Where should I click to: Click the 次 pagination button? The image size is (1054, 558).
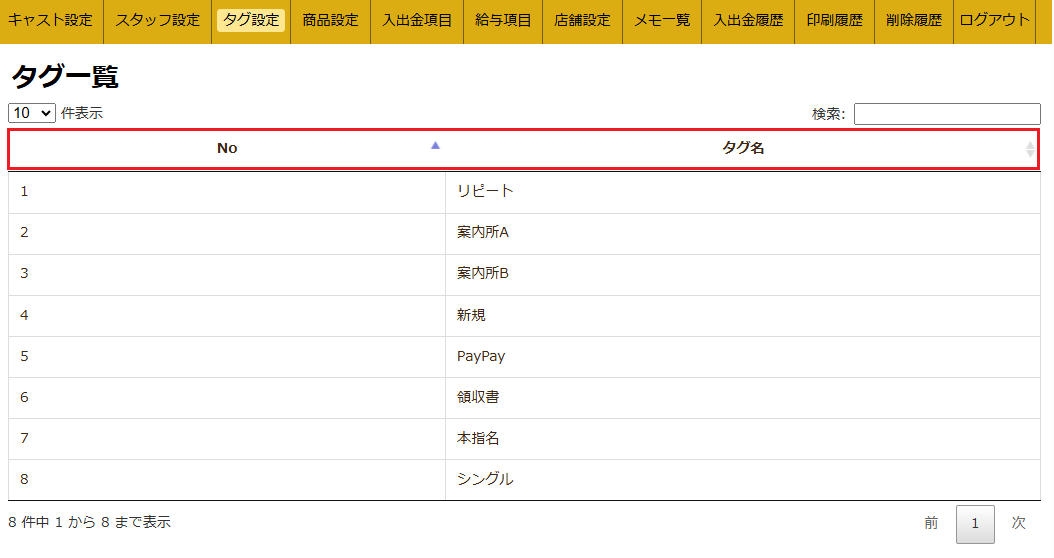(1018, 523)
